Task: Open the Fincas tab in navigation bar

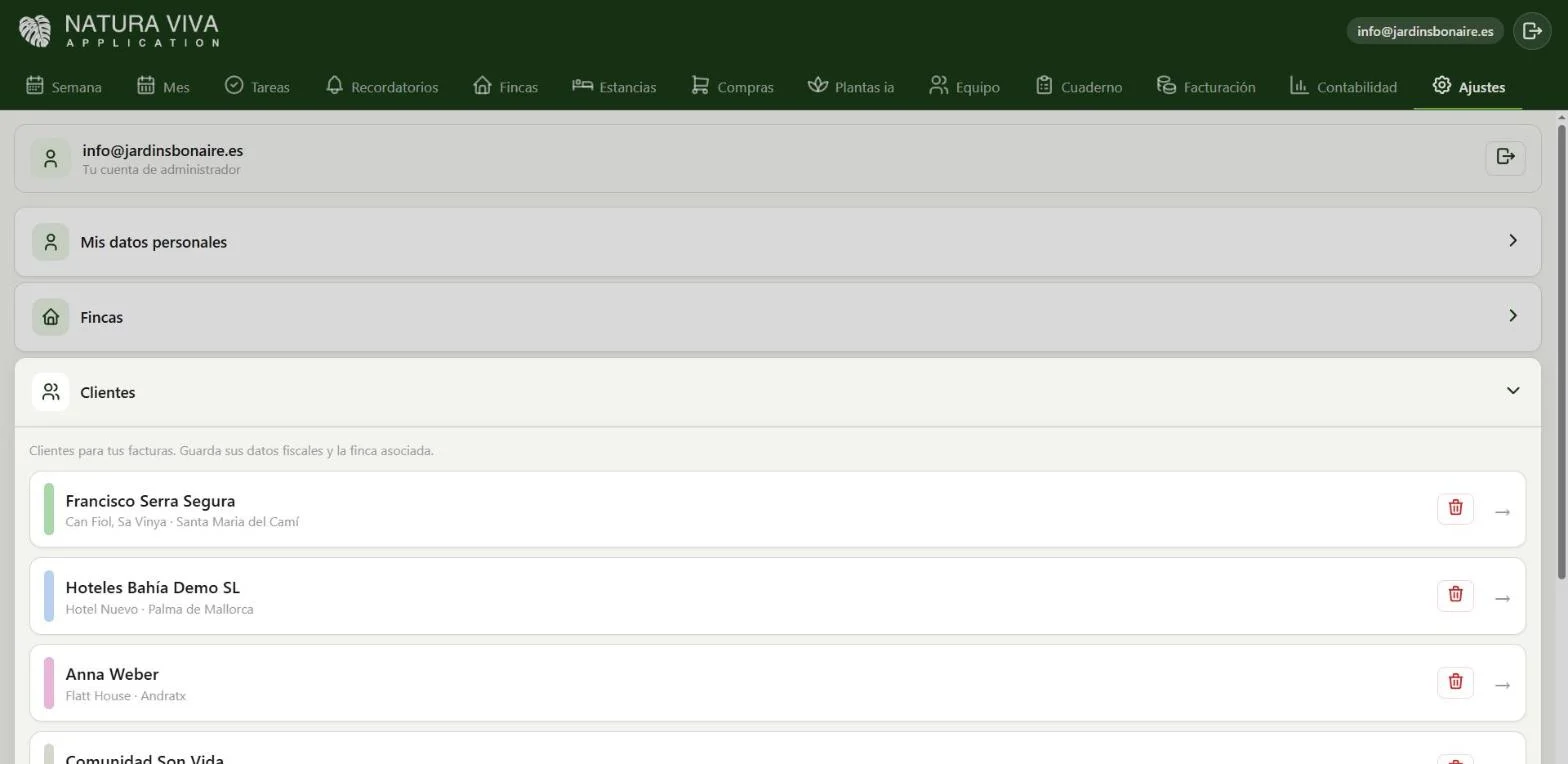Action: [x=505, y=87]
